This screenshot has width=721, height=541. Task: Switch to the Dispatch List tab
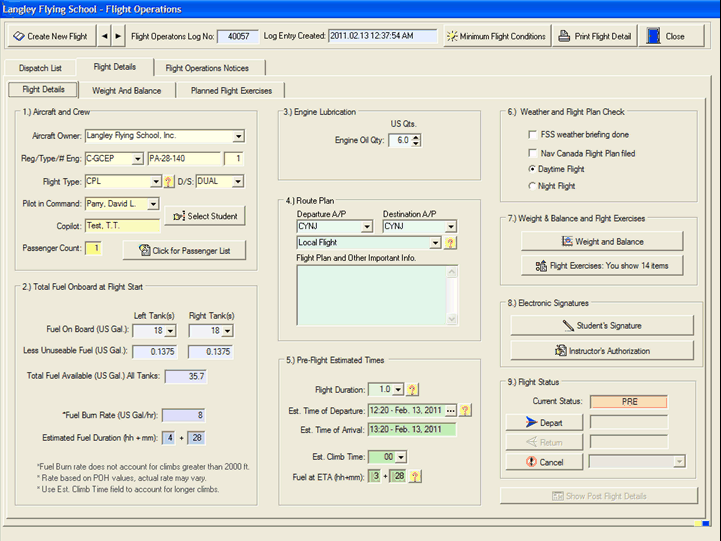click(43, 68)
